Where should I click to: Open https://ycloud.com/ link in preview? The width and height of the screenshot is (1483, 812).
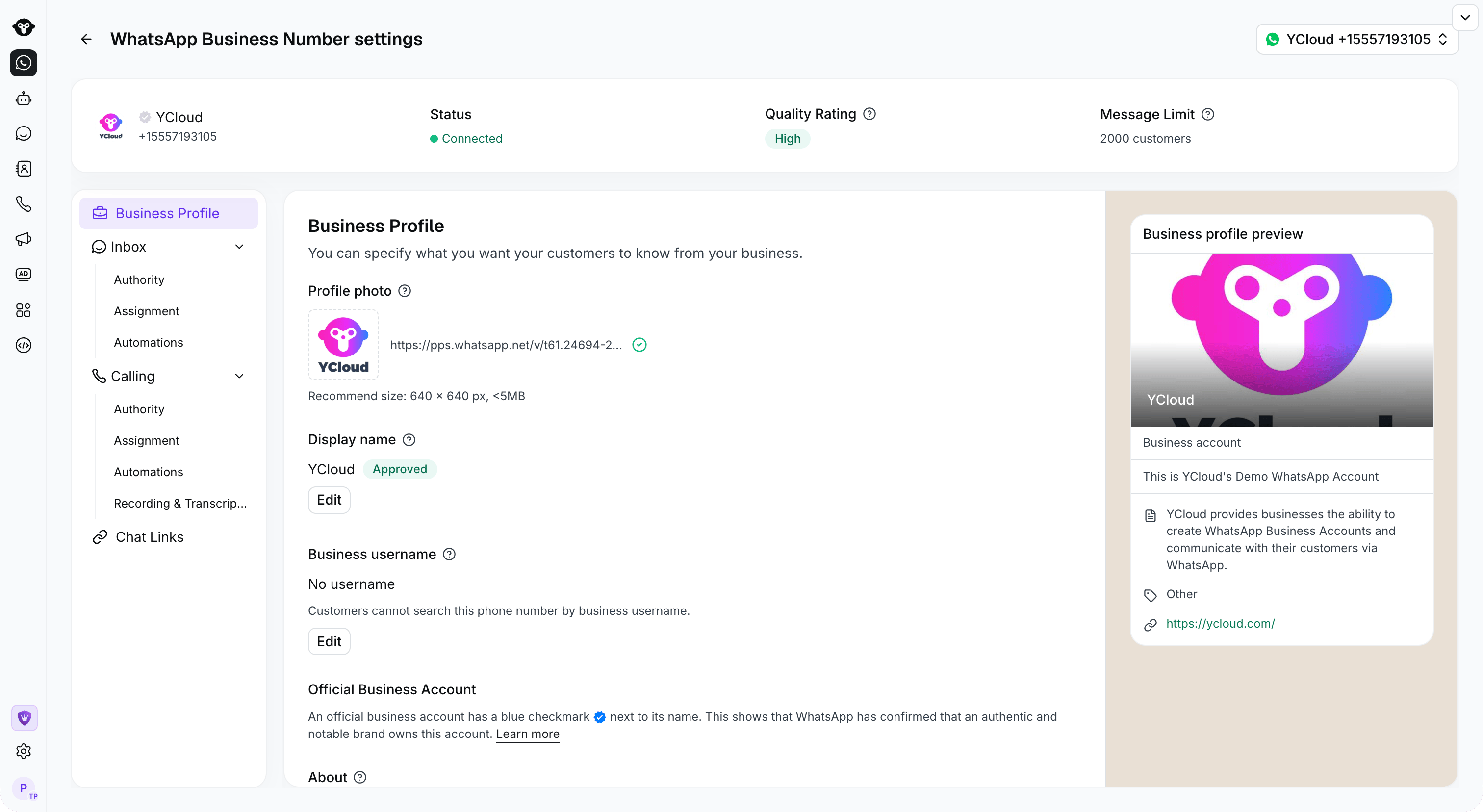click(x=1220, y=624)
